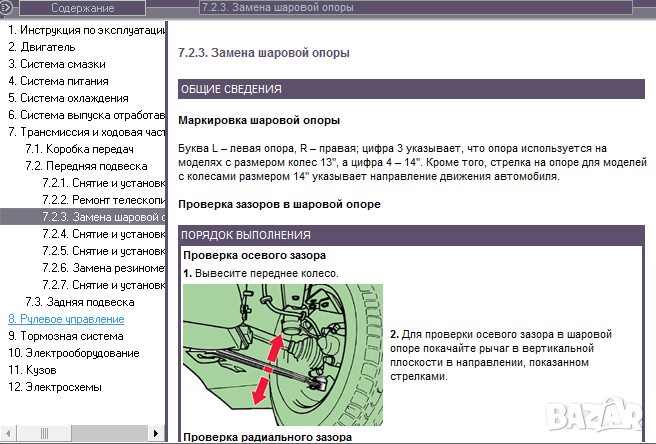Expand section 7.3. Задняя подвеска
This screenshot has height=444, width=656.
point(80,301)
